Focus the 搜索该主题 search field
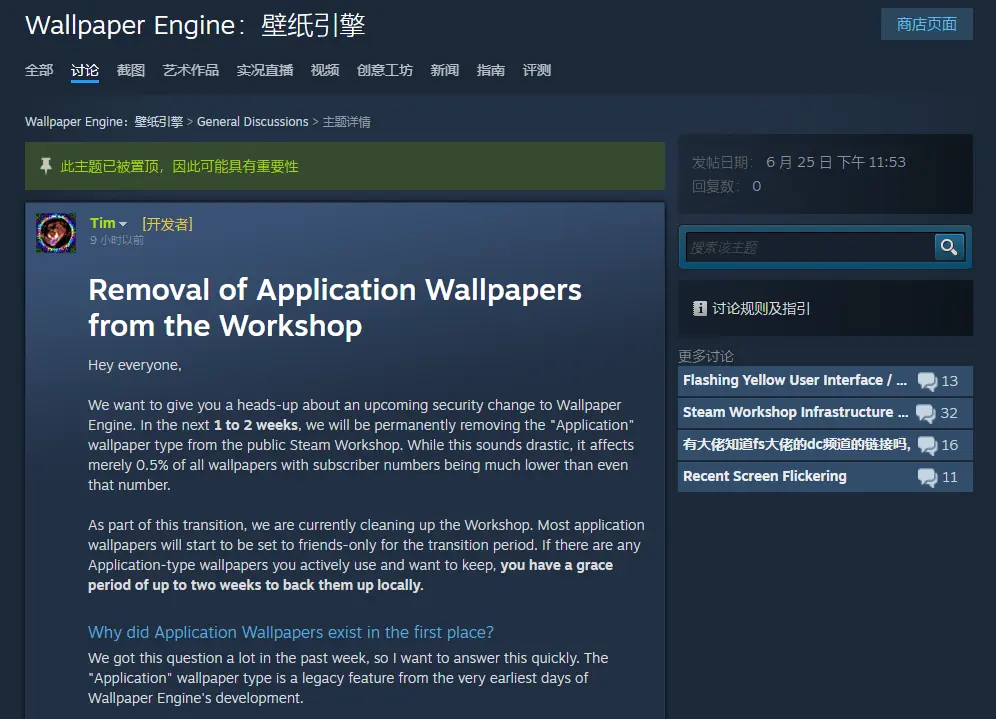This screenshot has height=719, width=996. 809,247
